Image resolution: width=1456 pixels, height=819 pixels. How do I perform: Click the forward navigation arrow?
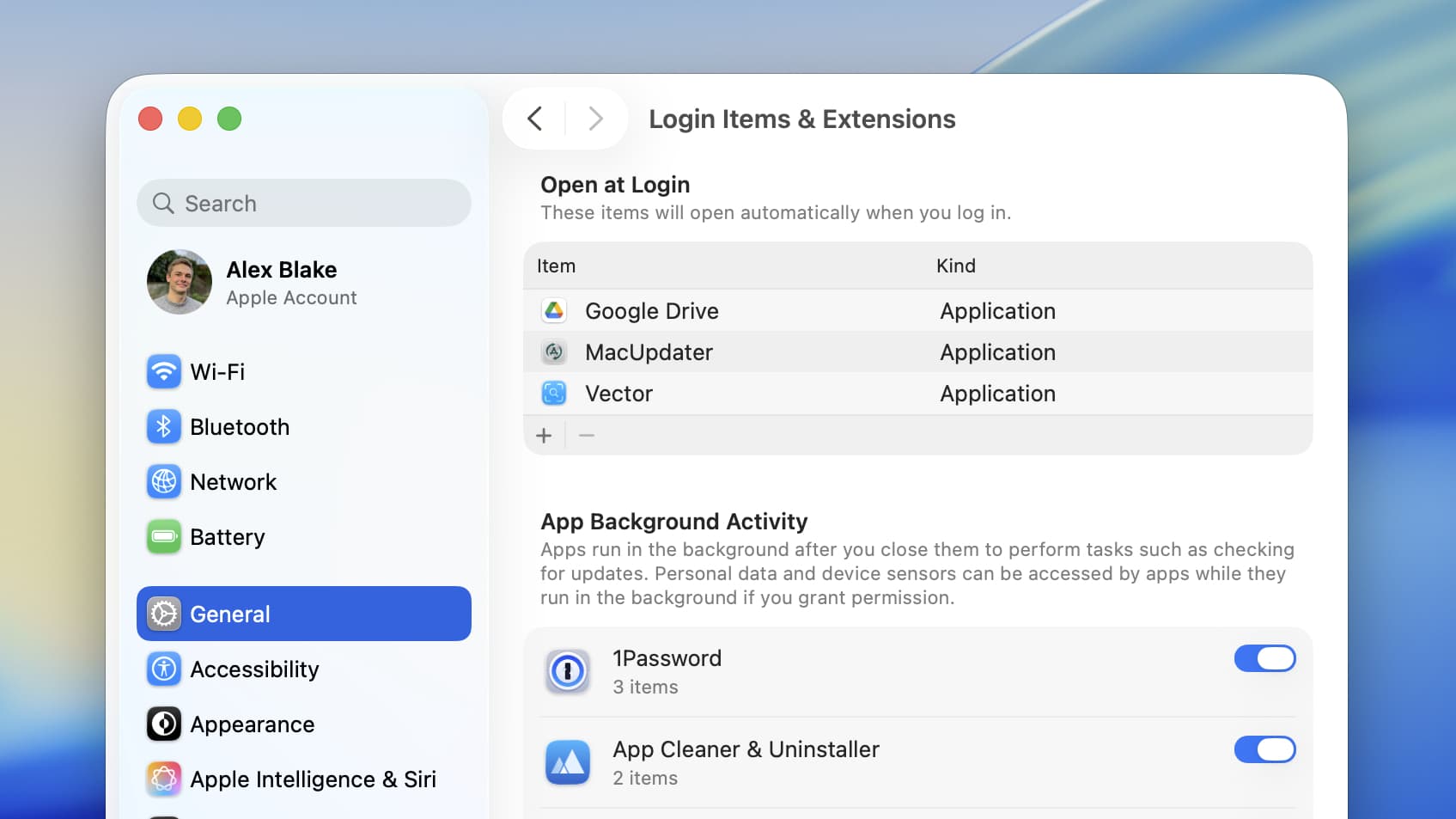(596, 119)
